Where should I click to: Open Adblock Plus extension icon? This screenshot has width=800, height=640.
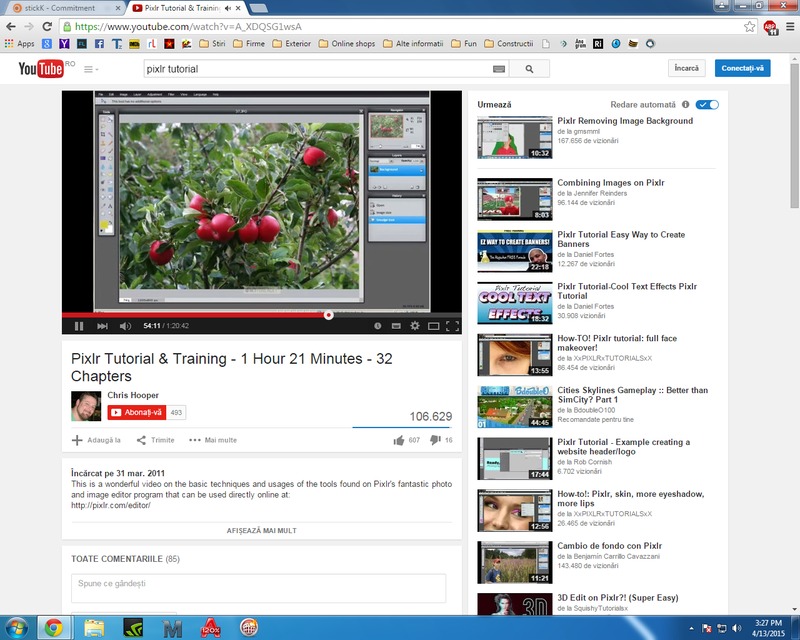pyautogui.click(x=770, y=27)
